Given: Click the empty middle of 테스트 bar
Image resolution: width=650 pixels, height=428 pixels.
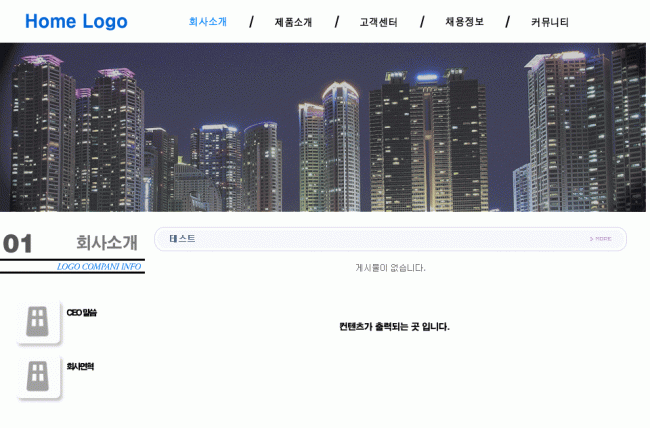Looking at the screenshot, I should pyautogui.click(x=390, y=239).
